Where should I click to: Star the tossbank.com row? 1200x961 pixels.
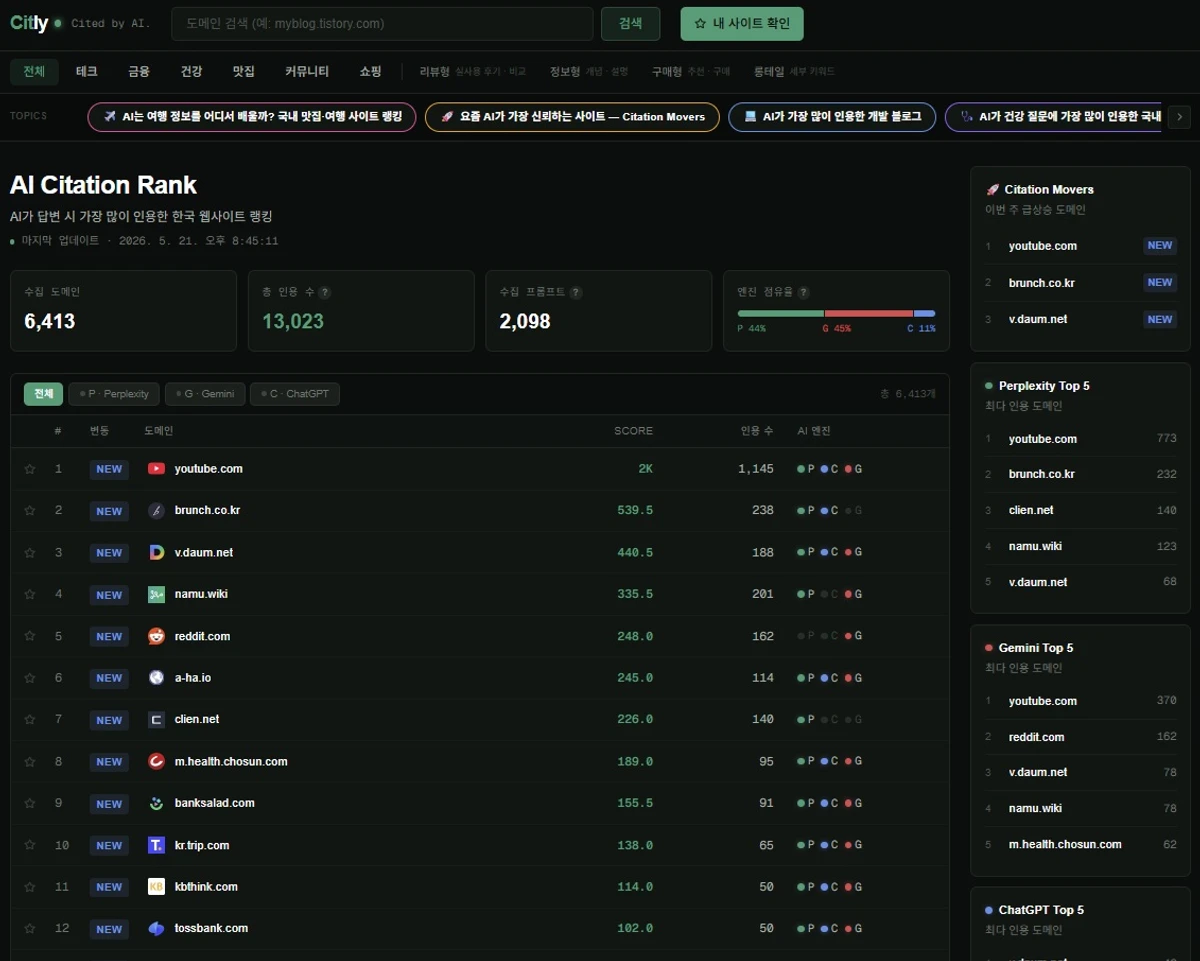click(30, 928)
